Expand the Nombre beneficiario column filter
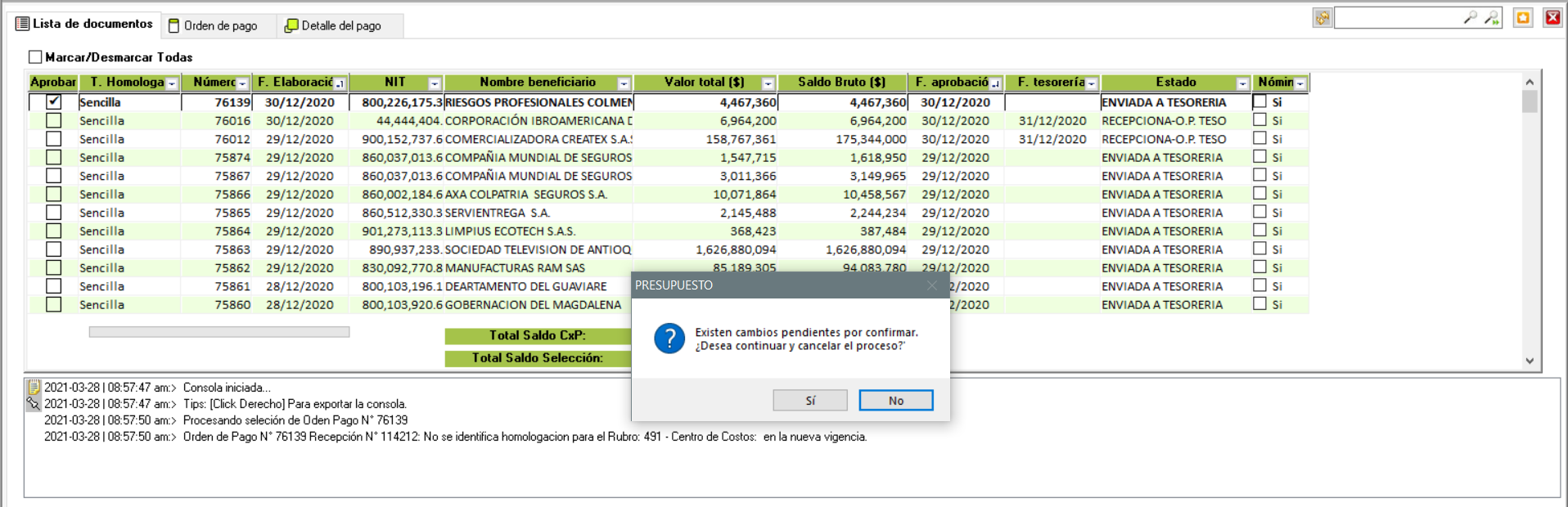1568x507 pixels. (x=624, y=83)
